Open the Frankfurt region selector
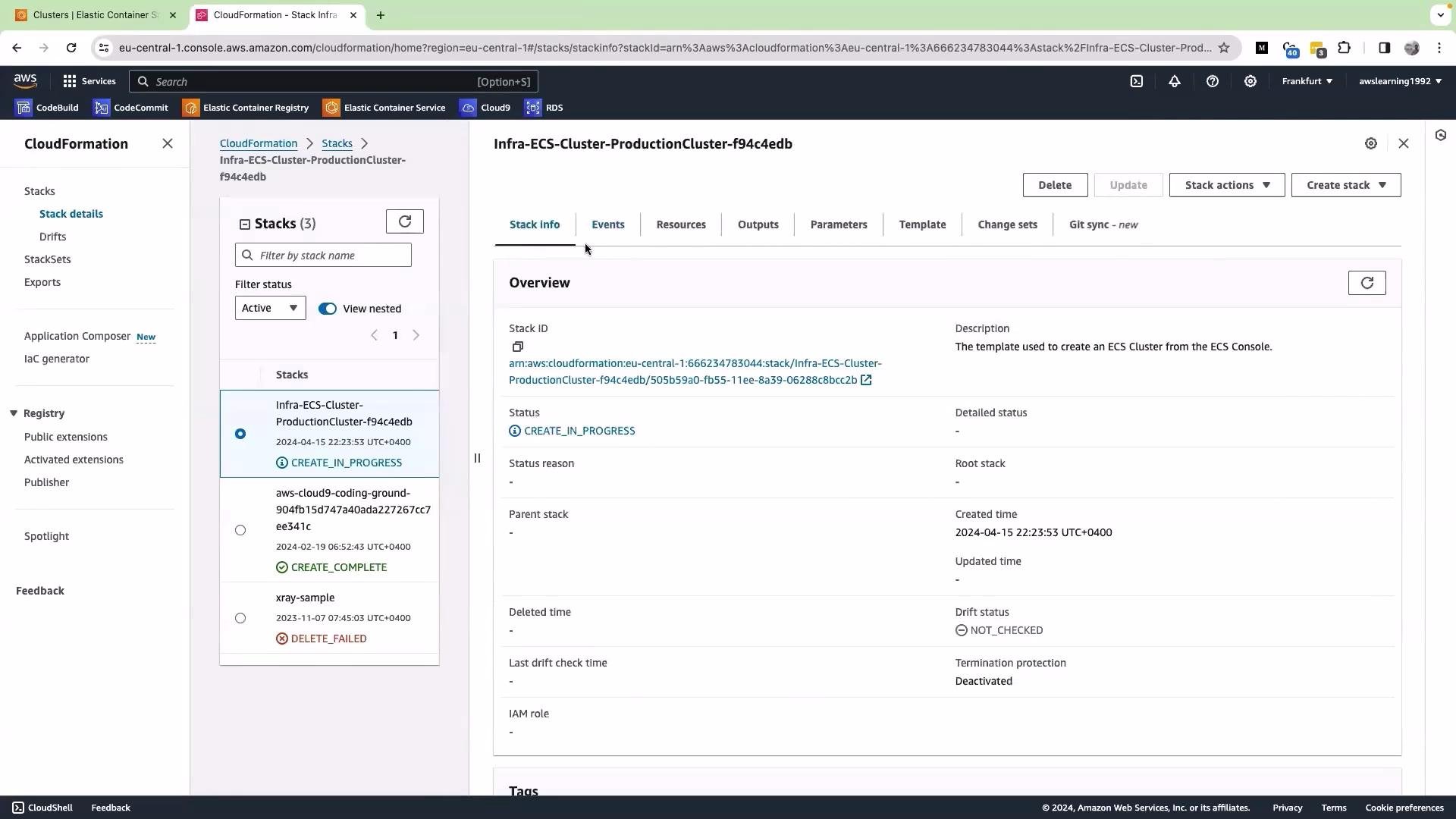 [x=1307, y=81]
